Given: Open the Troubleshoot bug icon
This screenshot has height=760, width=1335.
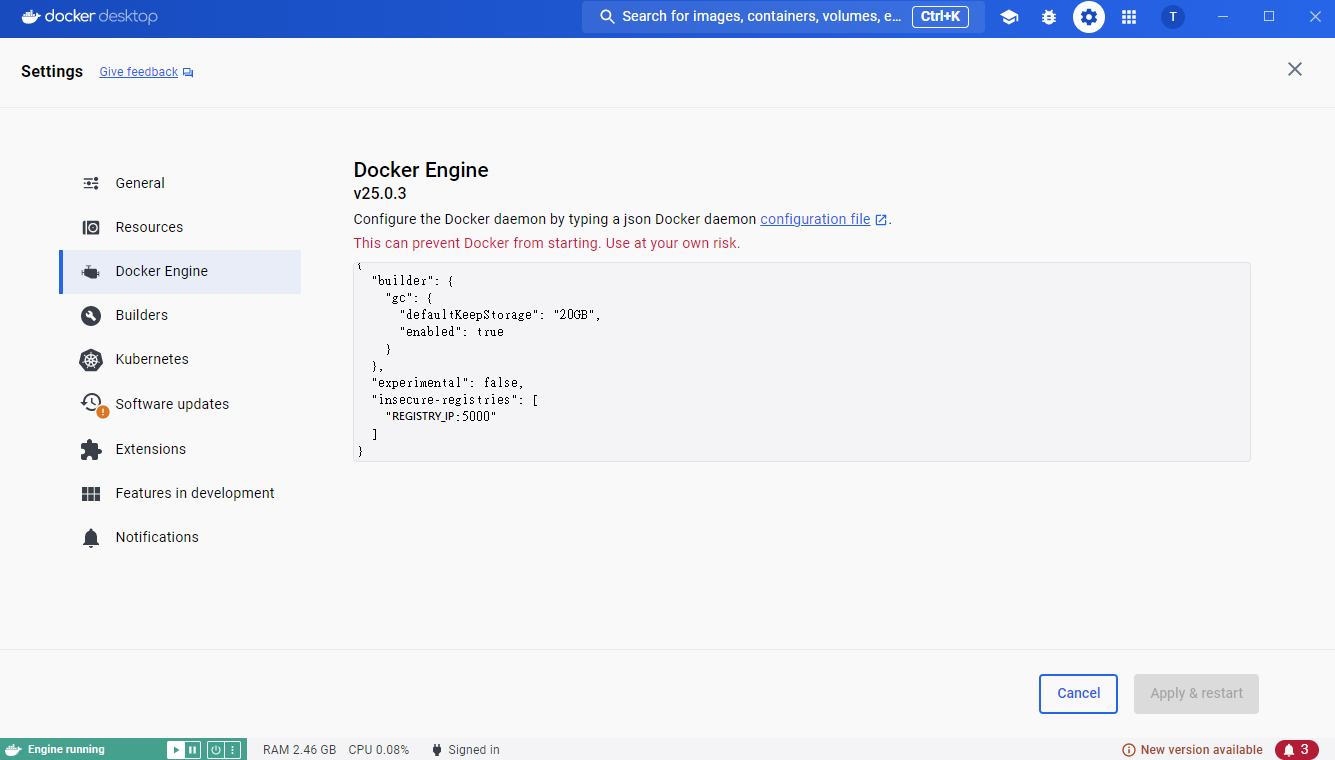Looking at the screenshot, I should click(x=1049, y=17).
